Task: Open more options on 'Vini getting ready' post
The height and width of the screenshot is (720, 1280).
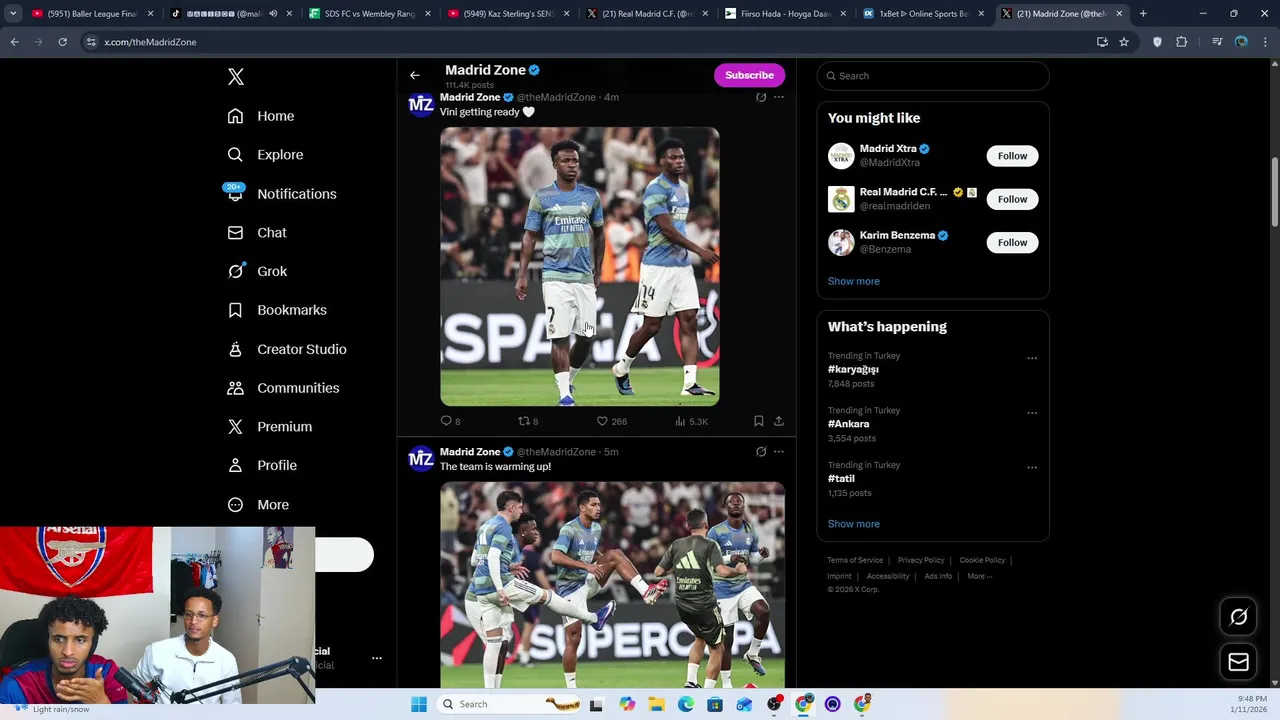Action: coord(779,97)
